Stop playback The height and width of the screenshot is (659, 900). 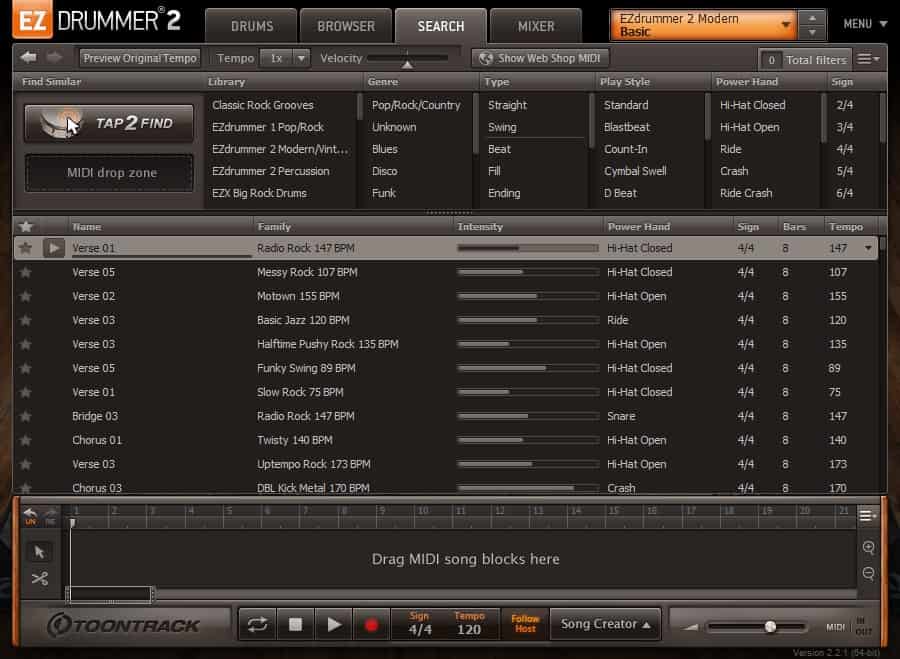[x=295, y=624]
